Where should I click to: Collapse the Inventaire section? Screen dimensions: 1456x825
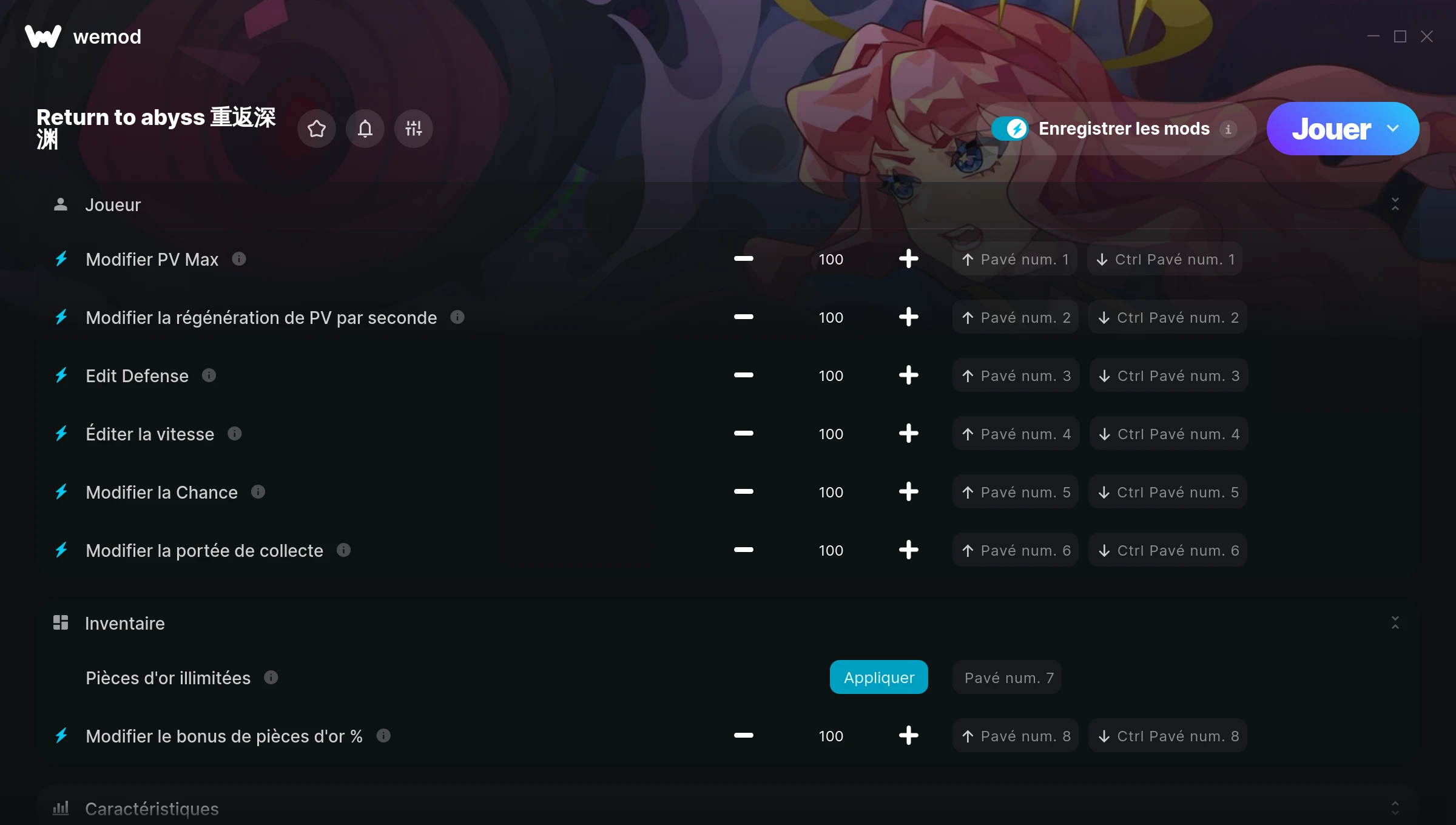pos(1395,623)
